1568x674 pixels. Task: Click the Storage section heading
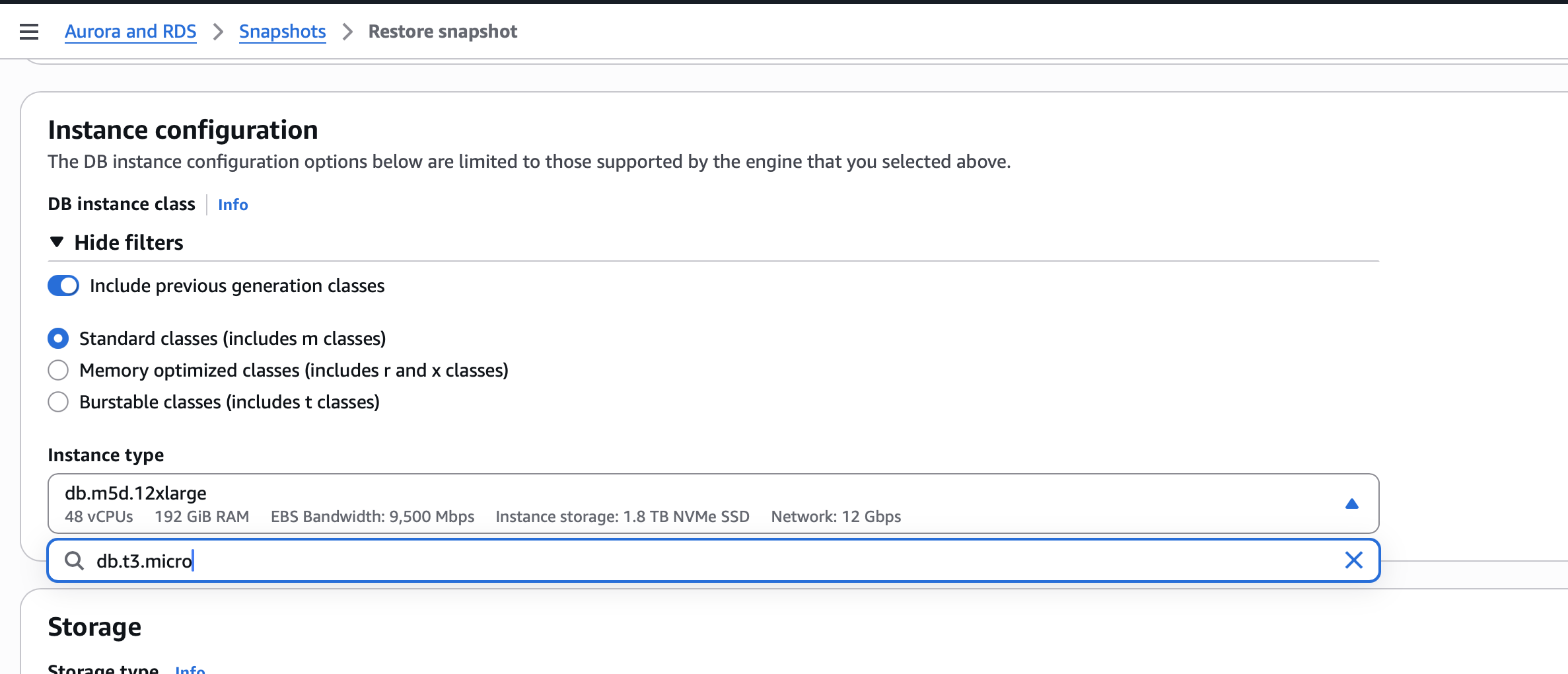click(94, 627)
